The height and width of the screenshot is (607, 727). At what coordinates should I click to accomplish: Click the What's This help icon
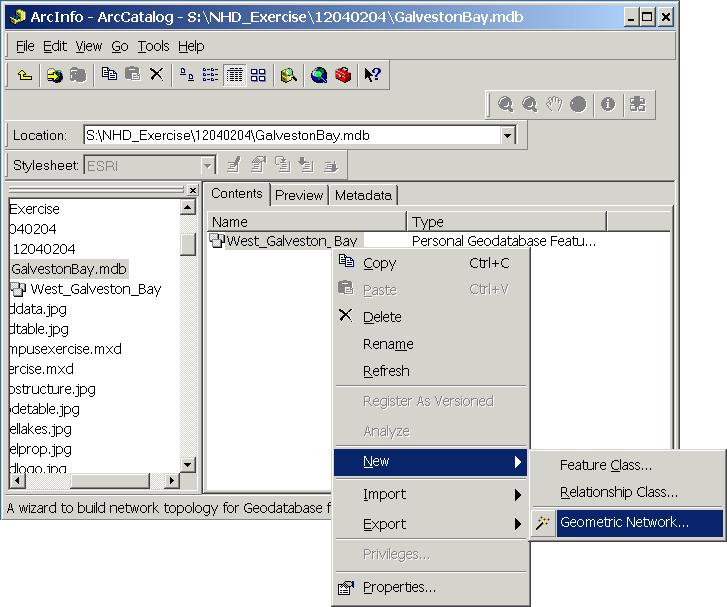point(372,75)
